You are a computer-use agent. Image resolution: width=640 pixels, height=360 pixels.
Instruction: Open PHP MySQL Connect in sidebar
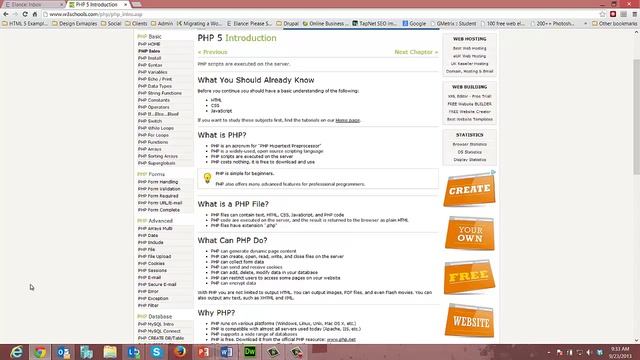pos(159,331)
